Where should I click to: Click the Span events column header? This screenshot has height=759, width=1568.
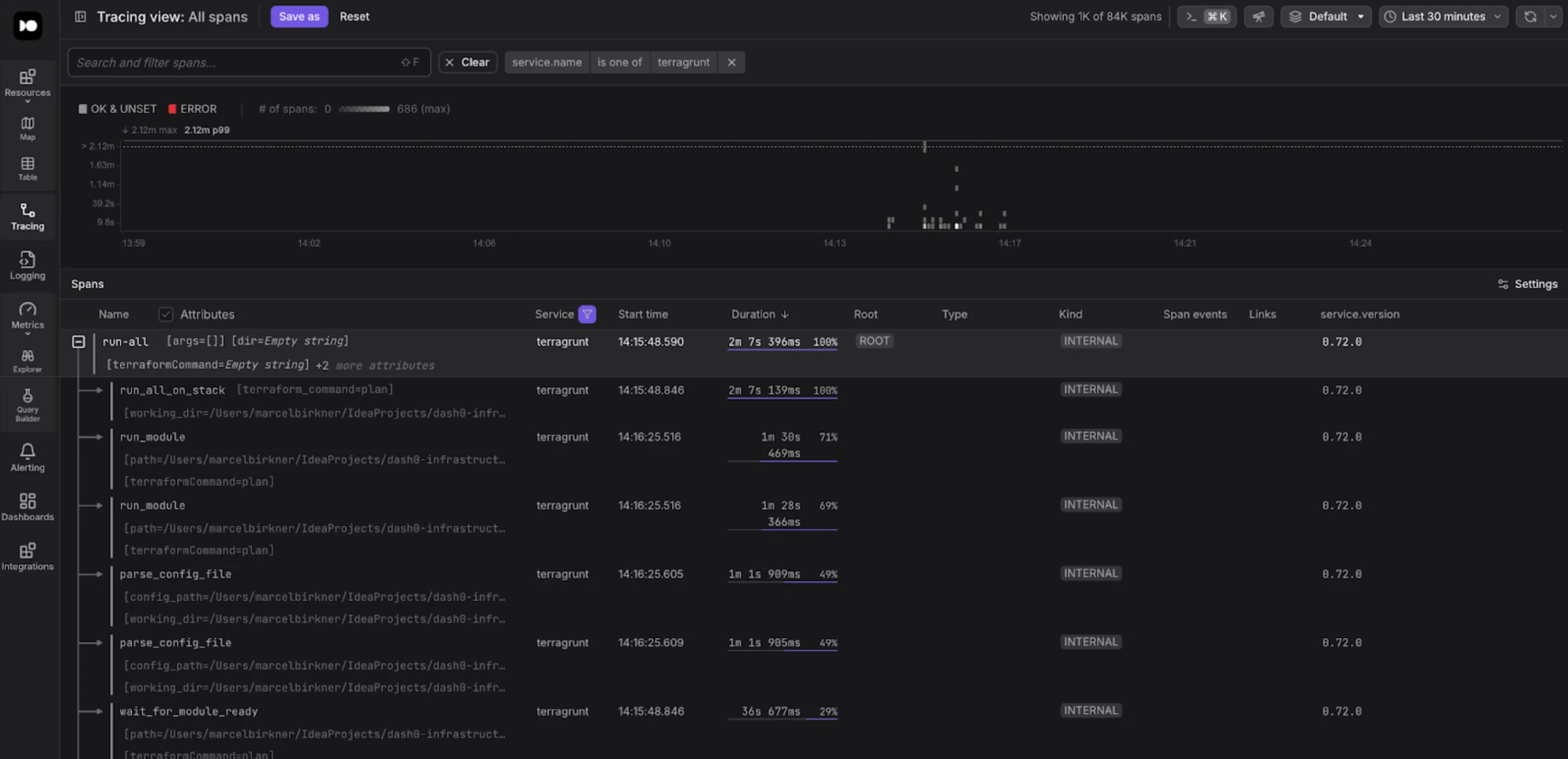1194,314
